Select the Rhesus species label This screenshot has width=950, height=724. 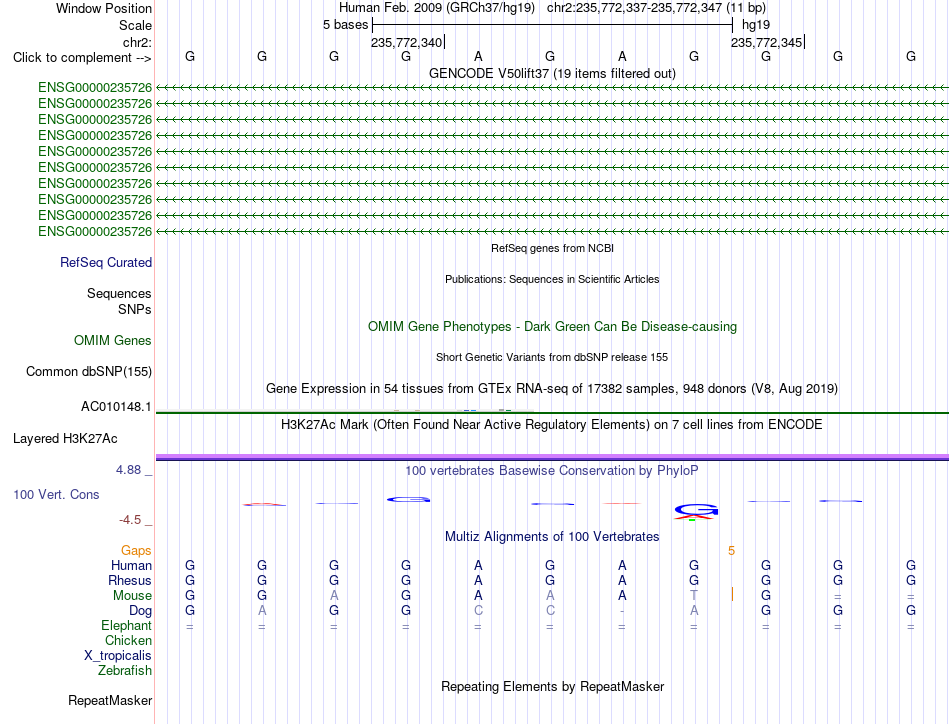130,580
